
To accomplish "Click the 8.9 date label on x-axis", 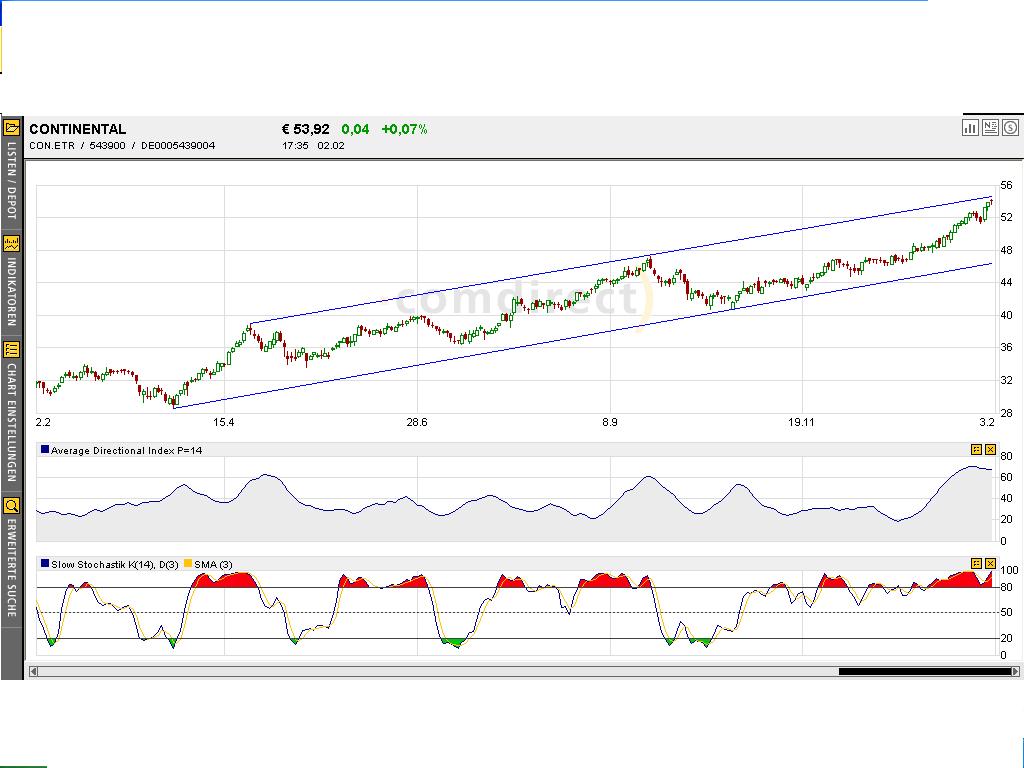I will (609, 422).
